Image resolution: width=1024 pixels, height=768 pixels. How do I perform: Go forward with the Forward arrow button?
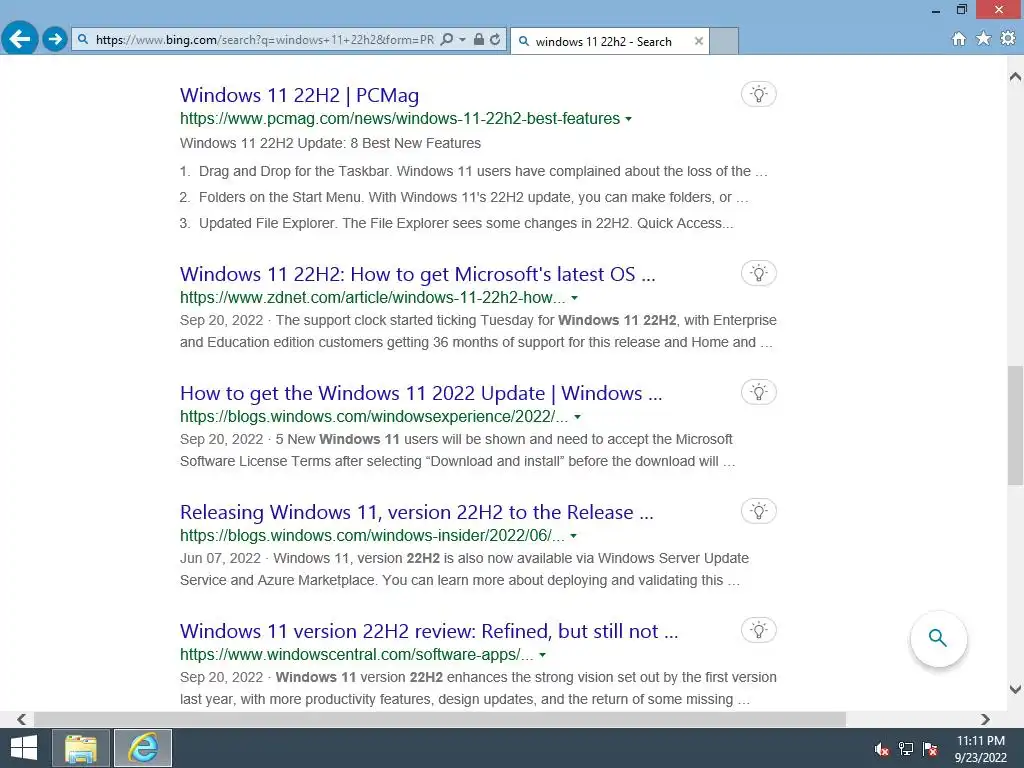pos(56,39)
